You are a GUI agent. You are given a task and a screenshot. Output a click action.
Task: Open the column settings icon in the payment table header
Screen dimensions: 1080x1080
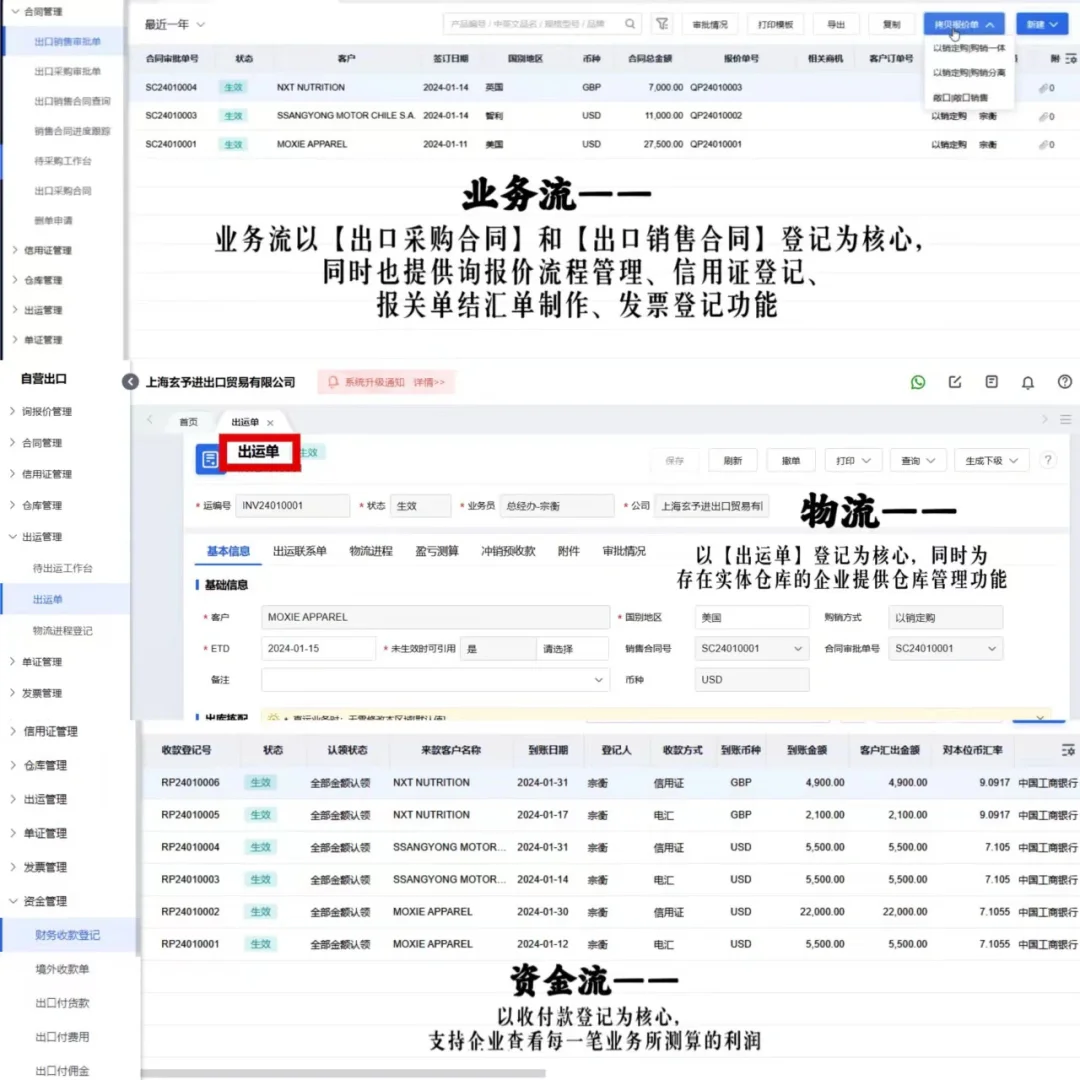pos(1070,751)
